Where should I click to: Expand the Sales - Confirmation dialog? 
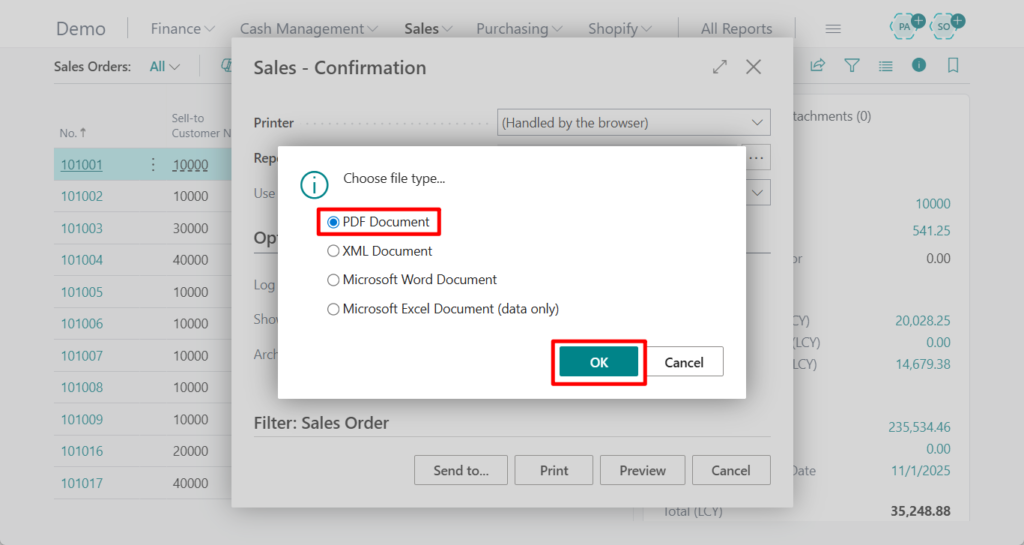tap(719, 67)
